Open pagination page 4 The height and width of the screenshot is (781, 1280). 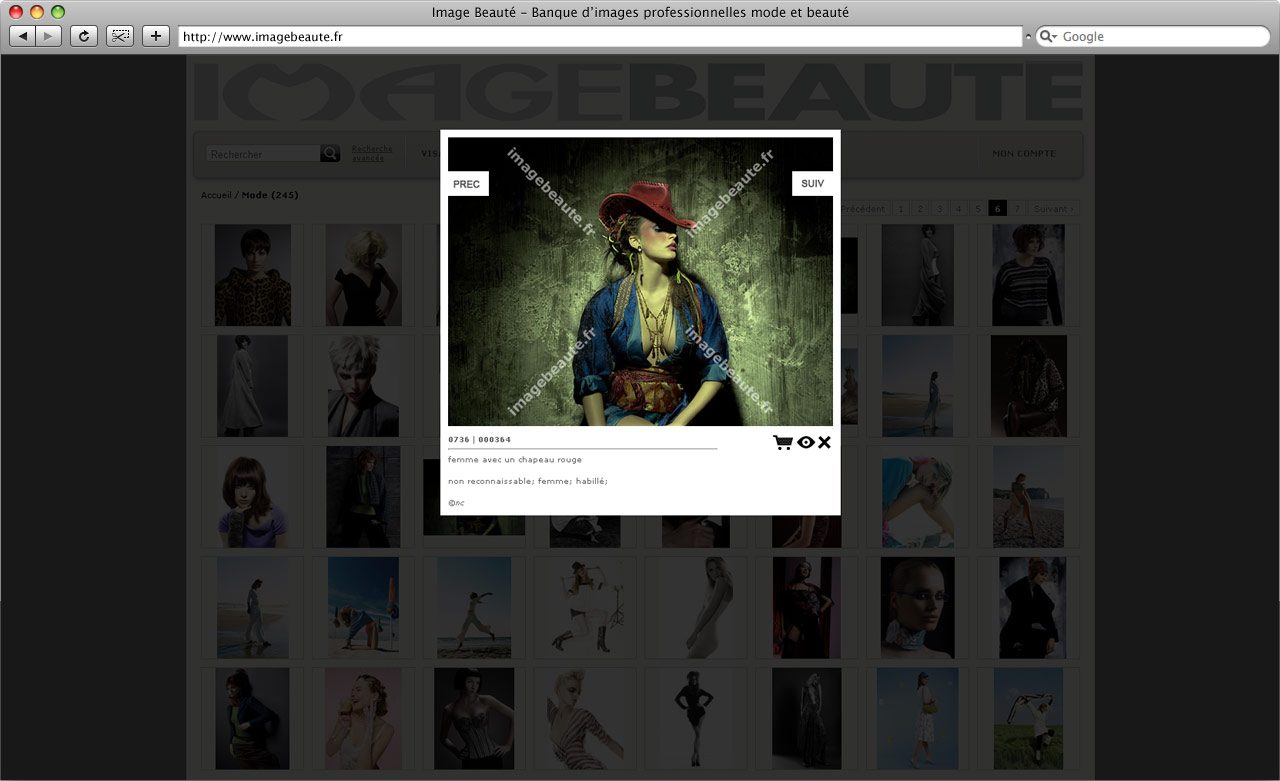pos(959,209)
